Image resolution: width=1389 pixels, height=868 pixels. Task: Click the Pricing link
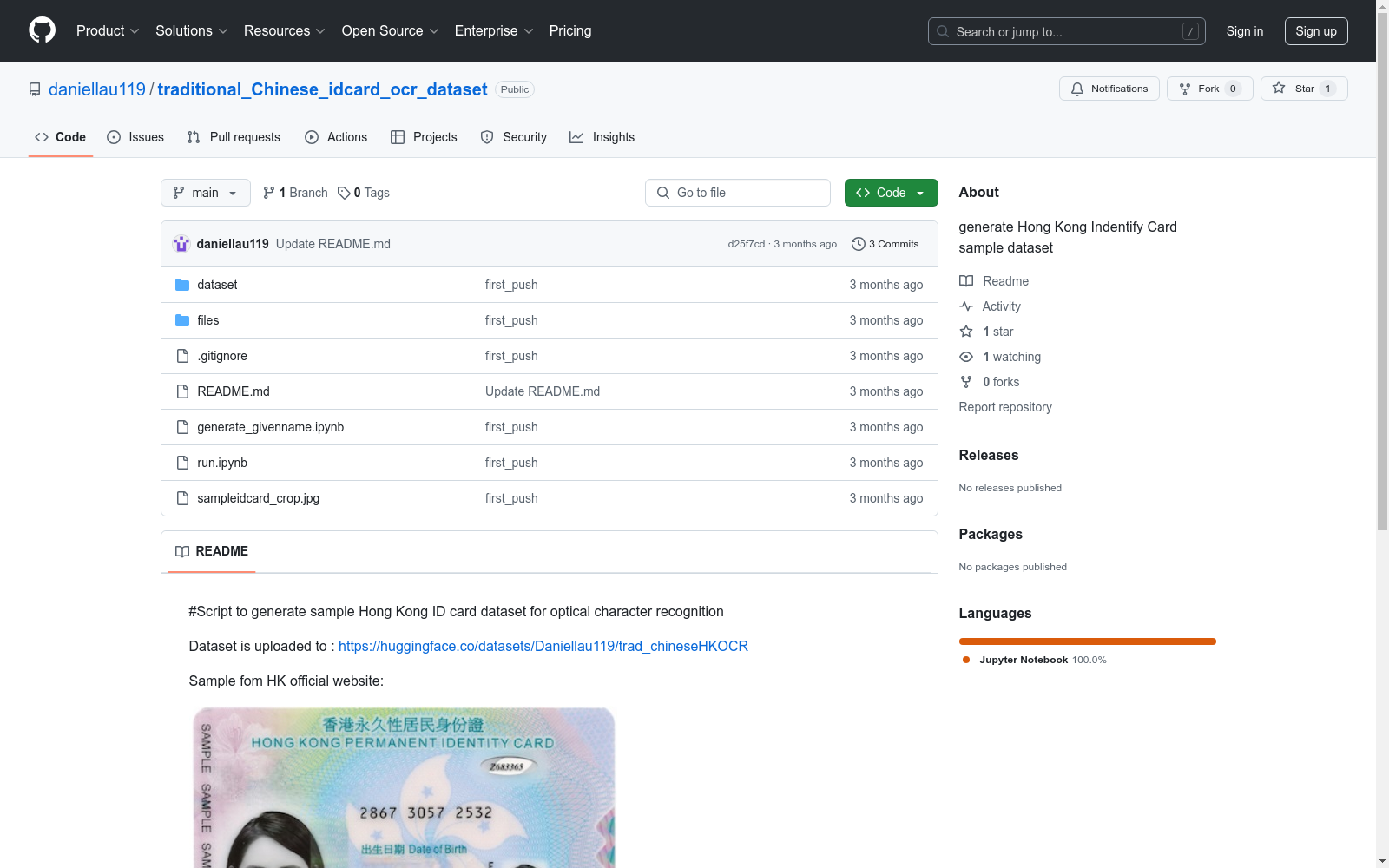click(570, 31)
